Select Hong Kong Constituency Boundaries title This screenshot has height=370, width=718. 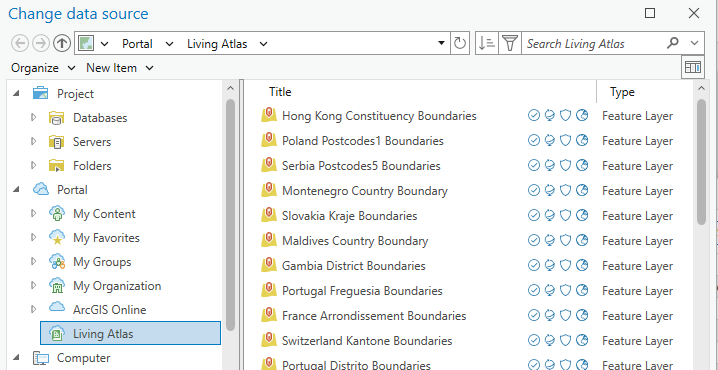coord(379,116)
